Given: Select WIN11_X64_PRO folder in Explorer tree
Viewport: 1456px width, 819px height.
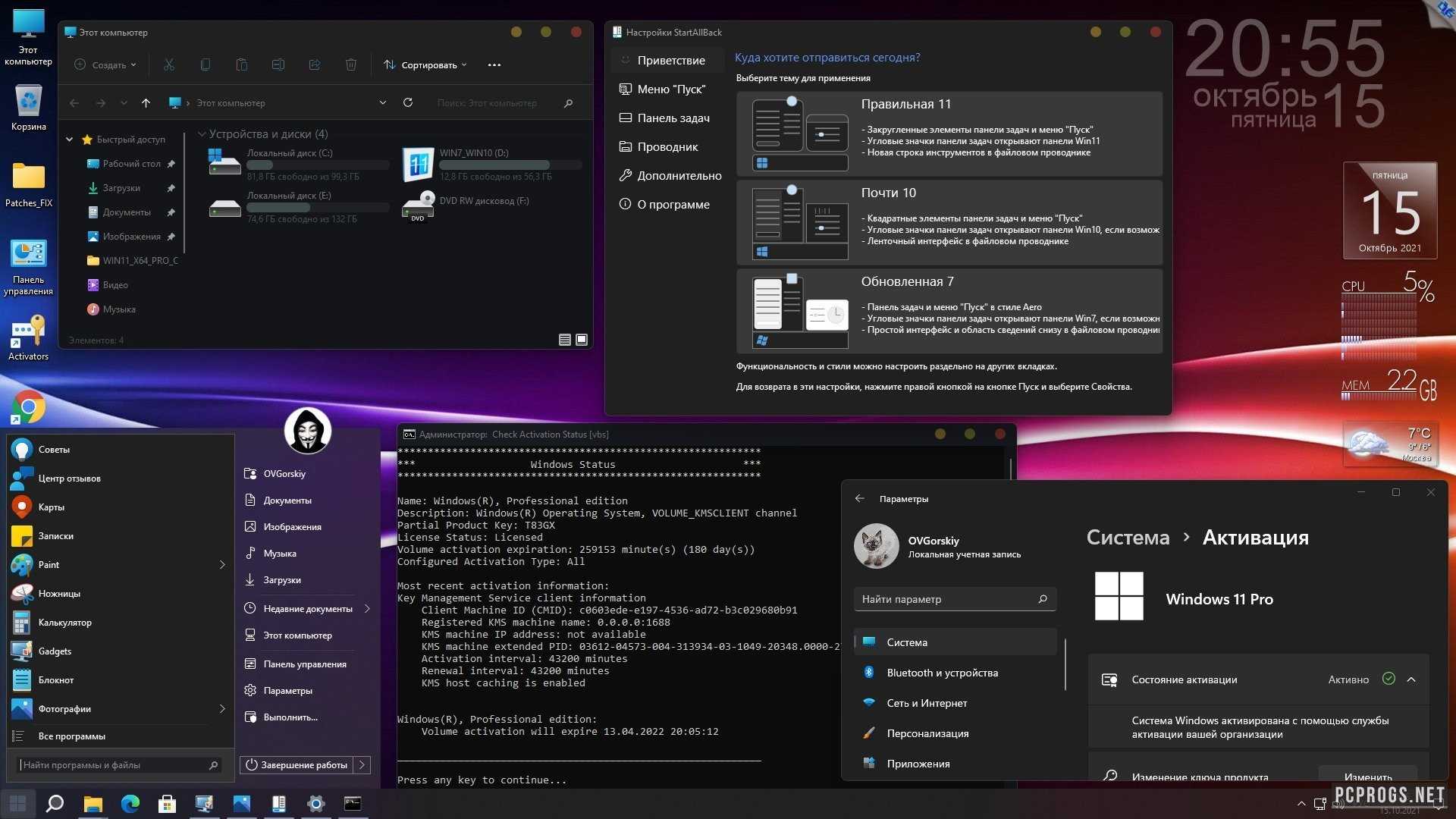Looking at the screenshot, I should pyautogui.click(x=133, y=261).
